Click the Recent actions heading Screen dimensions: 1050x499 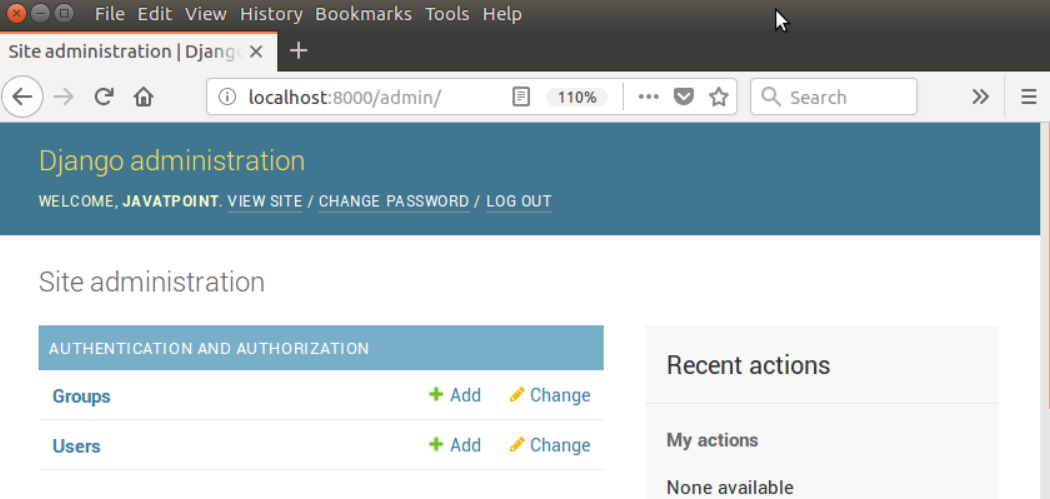(x=748, y=365)
